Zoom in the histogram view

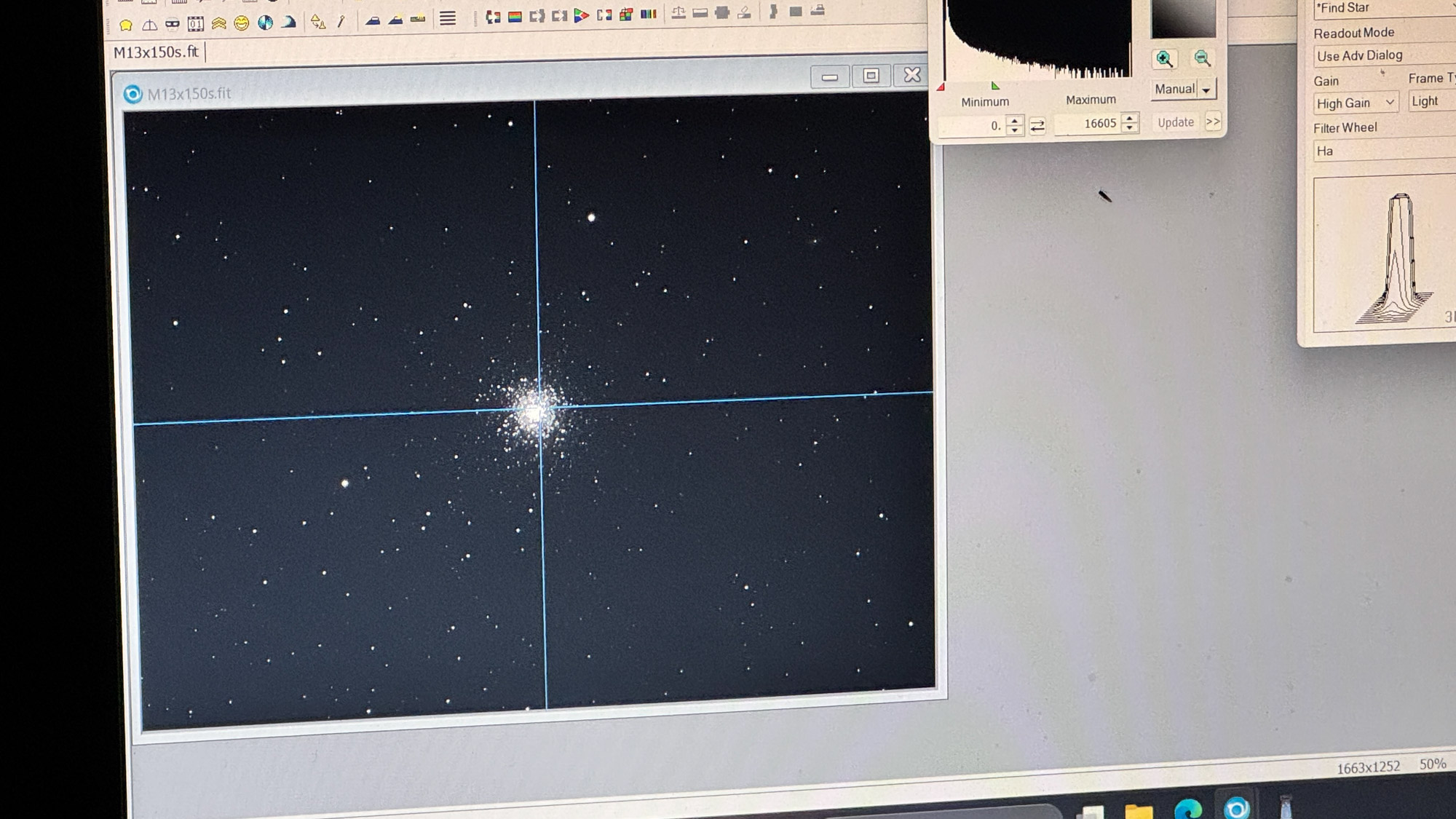click(x=1164, y=59)
